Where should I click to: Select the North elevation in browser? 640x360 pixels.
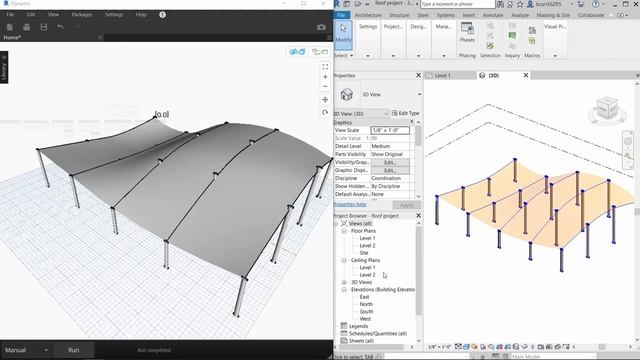coord(366,304)
